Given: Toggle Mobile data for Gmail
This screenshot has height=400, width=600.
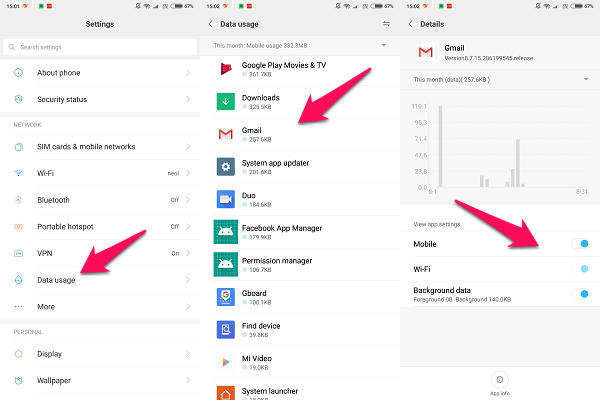Looking at the screenshot, I should [580, 243].
